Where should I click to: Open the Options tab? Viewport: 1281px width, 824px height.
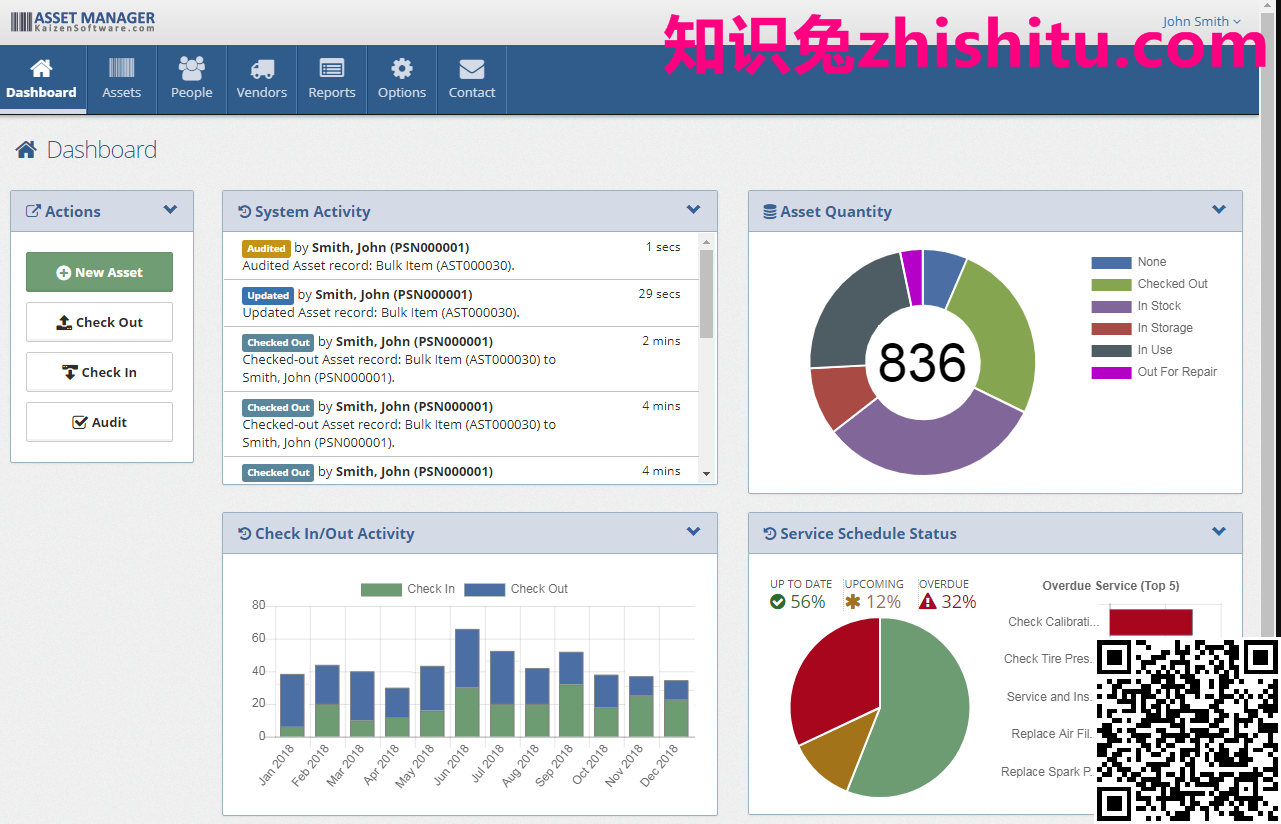pos(402,79)
